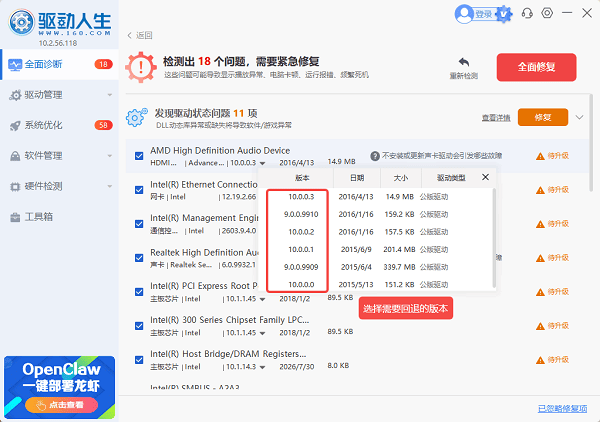The width and height of the screenshot is (600, 422).
Task: Uncheck Intel Management Engine checkbox
Action: point(139,224)
